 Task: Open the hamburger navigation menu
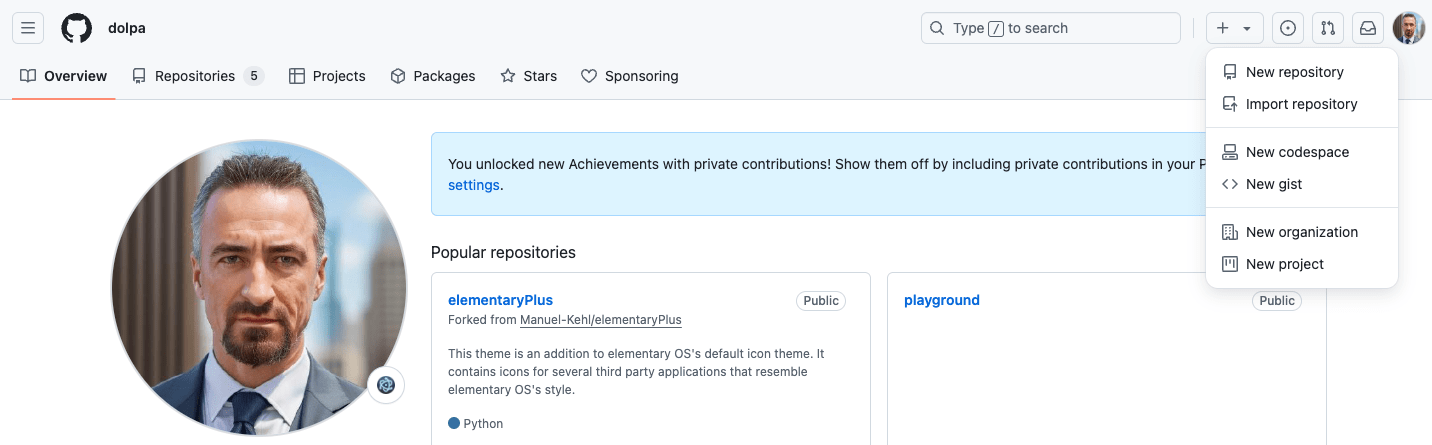point(28,28)
